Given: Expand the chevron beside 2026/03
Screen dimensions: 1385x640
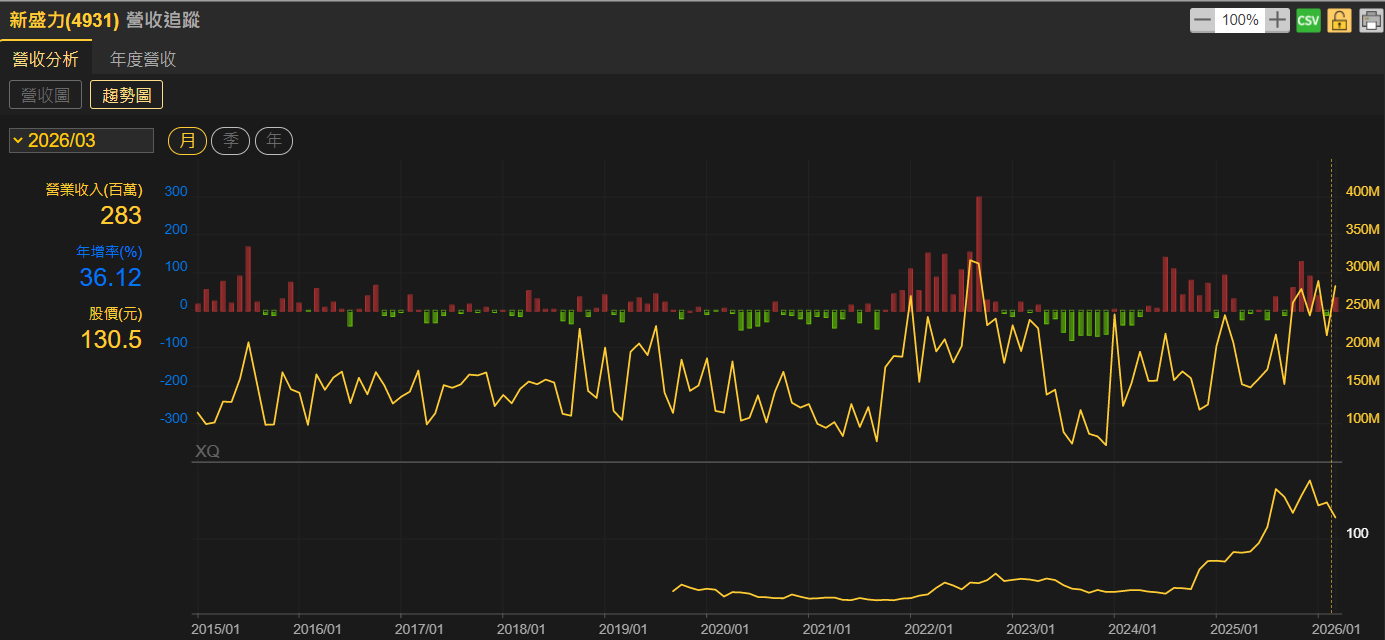Looking at the screenshot, I should pyautogui.click(x=18, y=140).
